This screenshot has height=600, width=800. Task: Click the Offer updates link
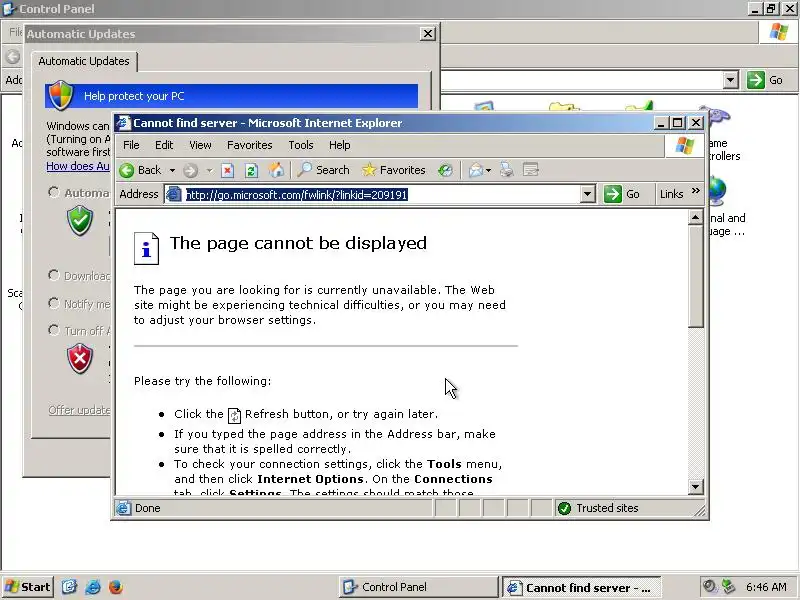[x=79, y=410]
